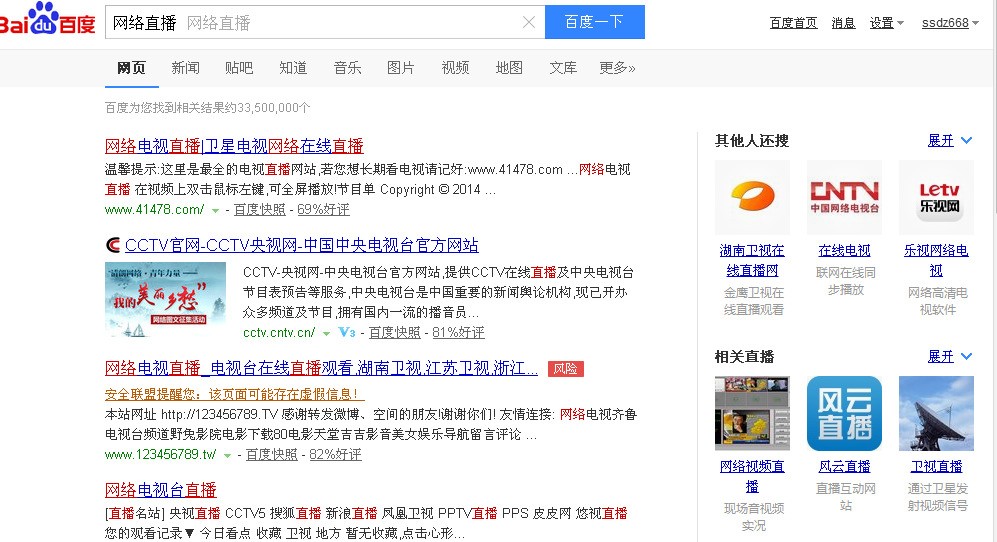Click the CCTV logo icon beside the result title
997x542 pixels.
113,245
